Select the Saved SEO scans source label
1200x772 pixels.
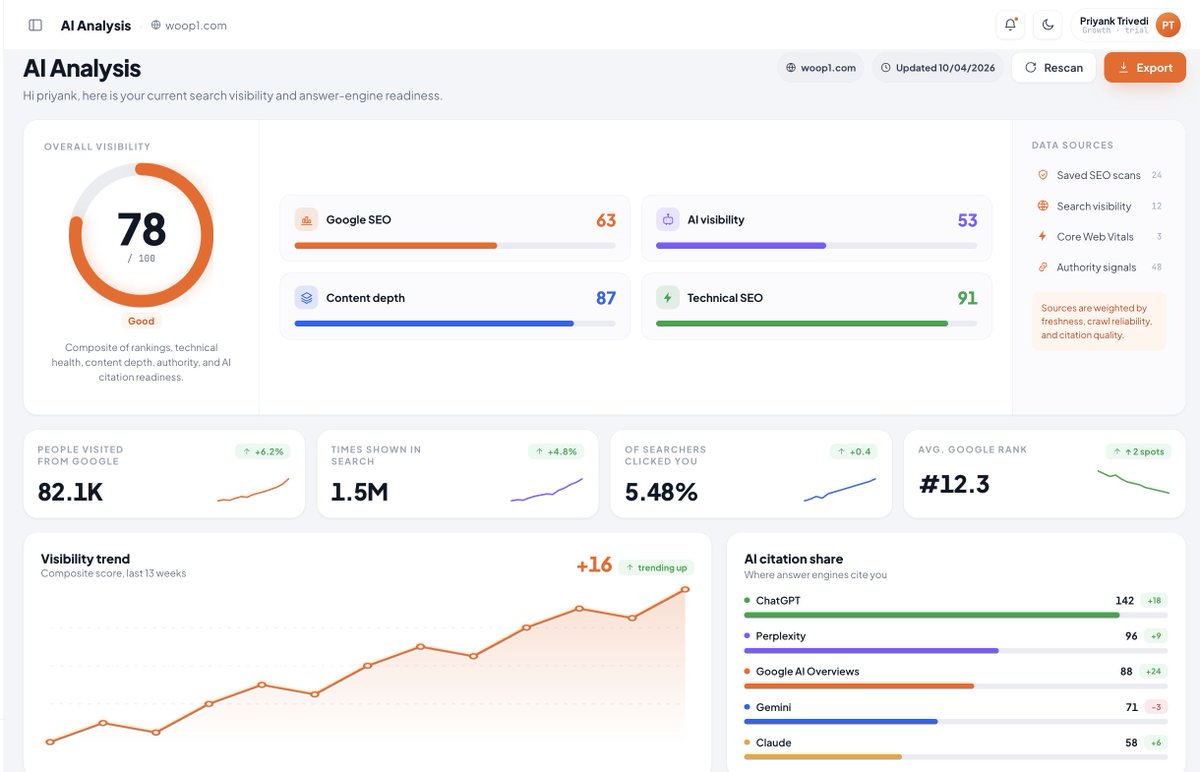(1098, 175)
